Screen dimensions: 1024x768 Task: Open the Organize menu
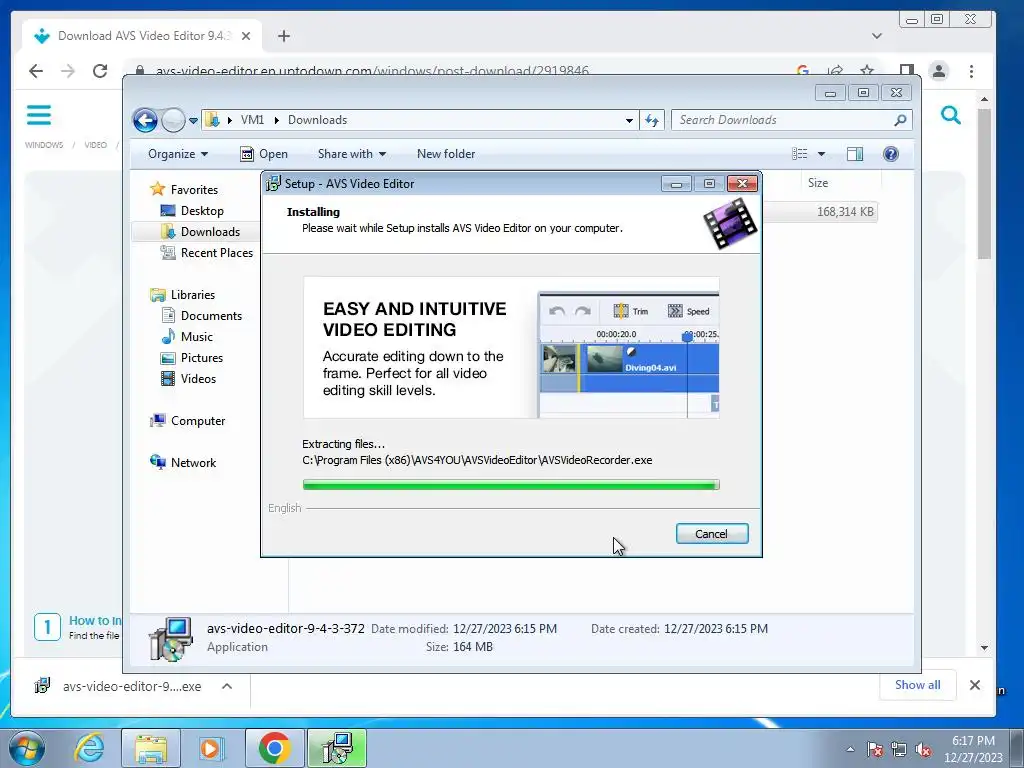(178, 154)
